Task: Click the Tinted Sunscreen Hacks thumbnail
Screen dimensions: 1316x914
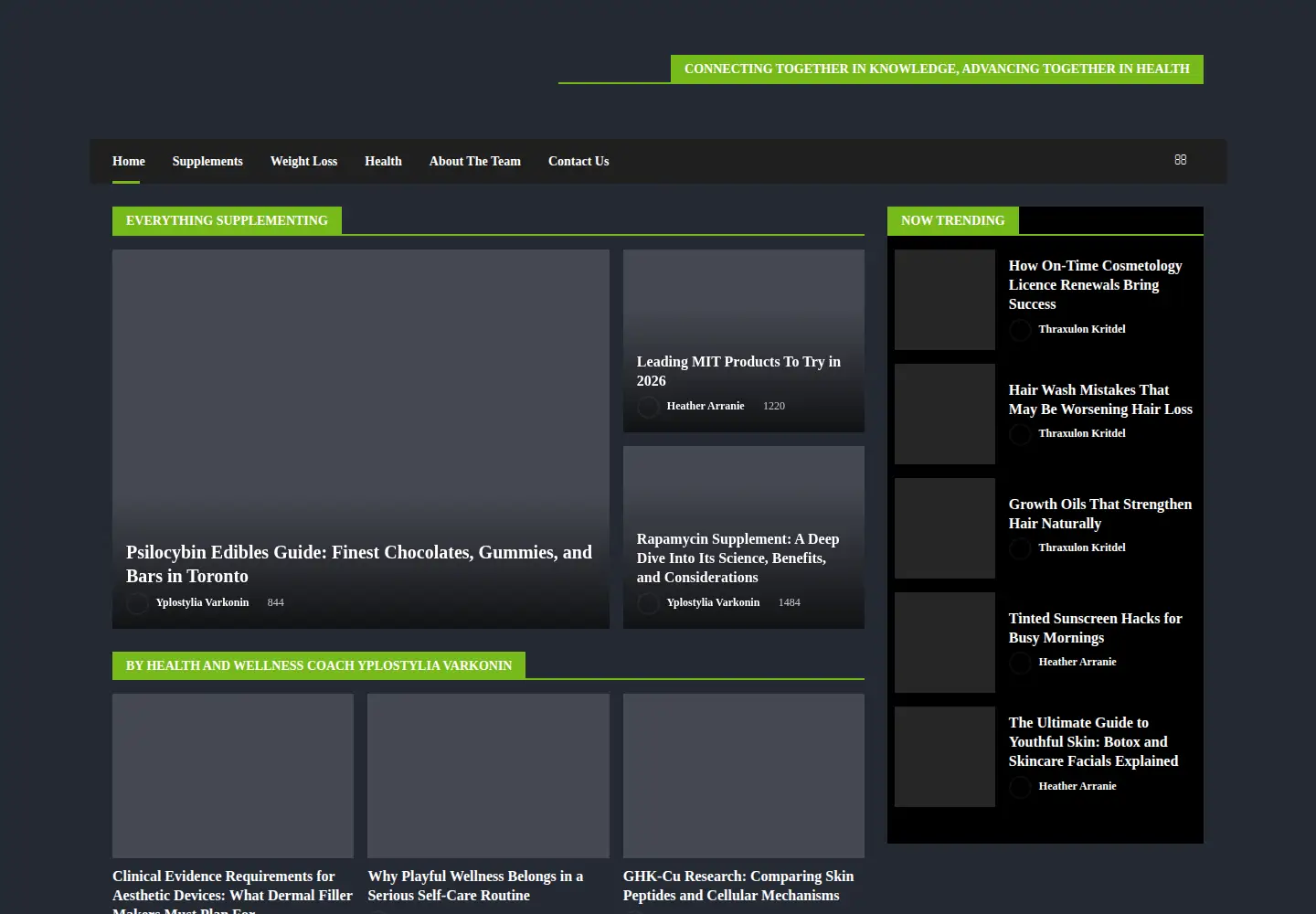Action: click(x=945, y=643)
